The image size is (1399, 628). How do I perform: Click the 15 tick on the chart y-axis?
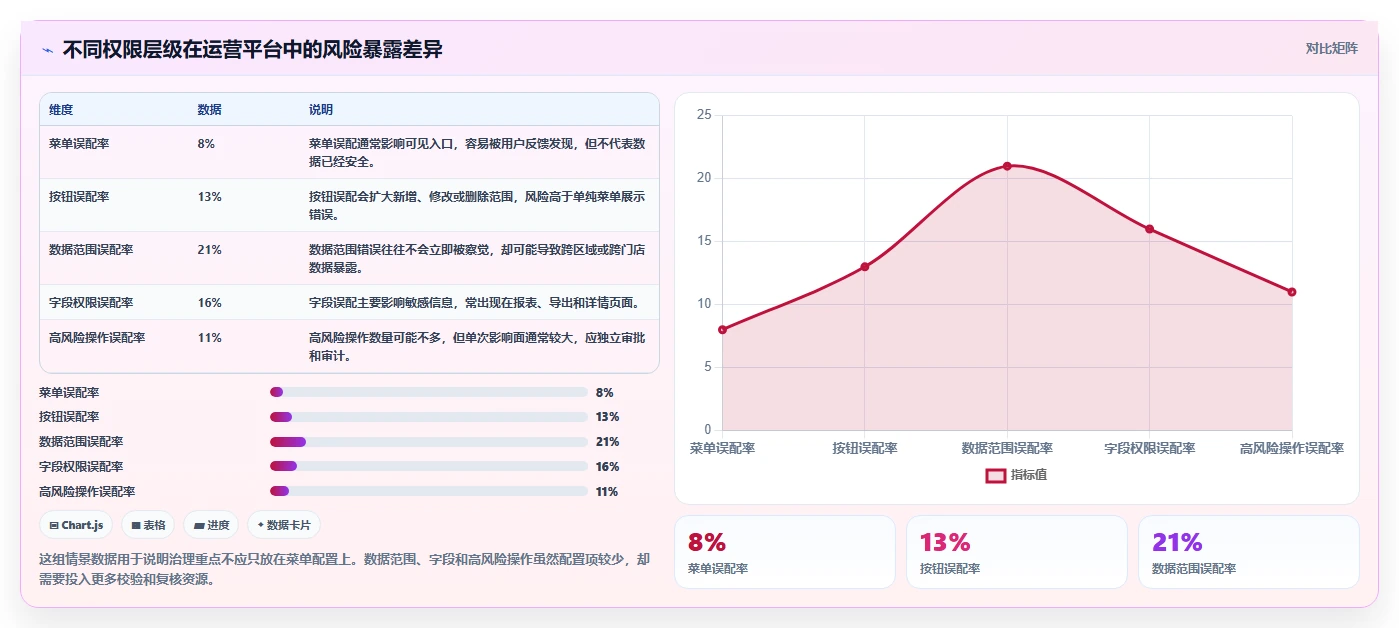click(704, 241)
